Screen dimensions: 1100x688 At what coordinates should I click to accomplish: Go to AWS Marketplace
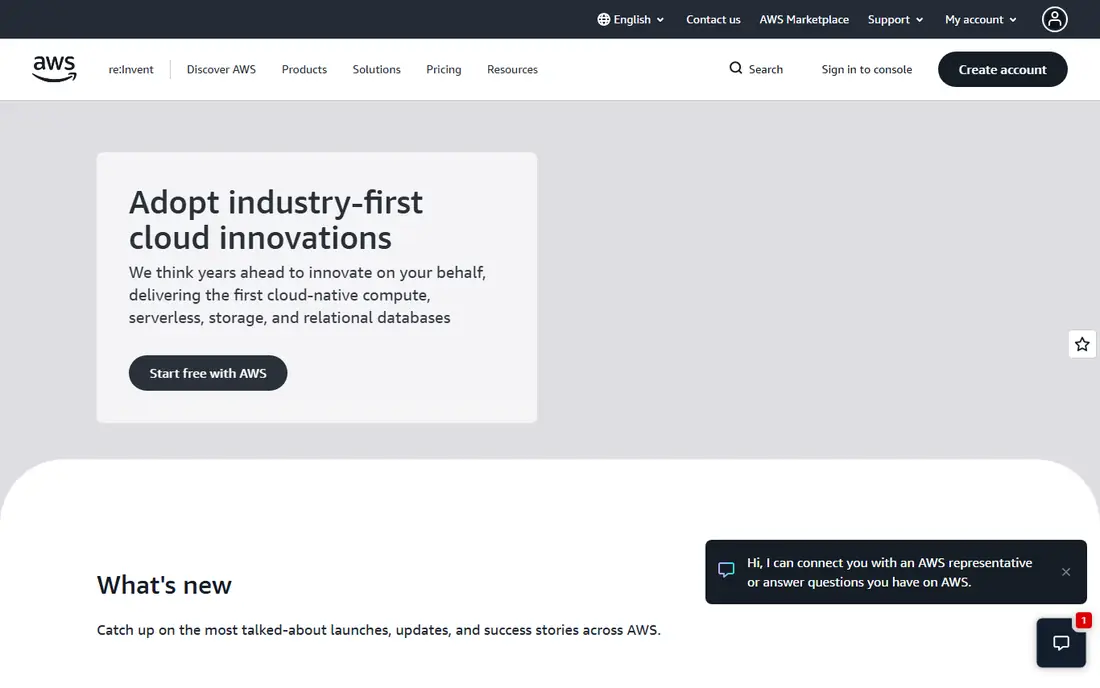pos(804,20)
